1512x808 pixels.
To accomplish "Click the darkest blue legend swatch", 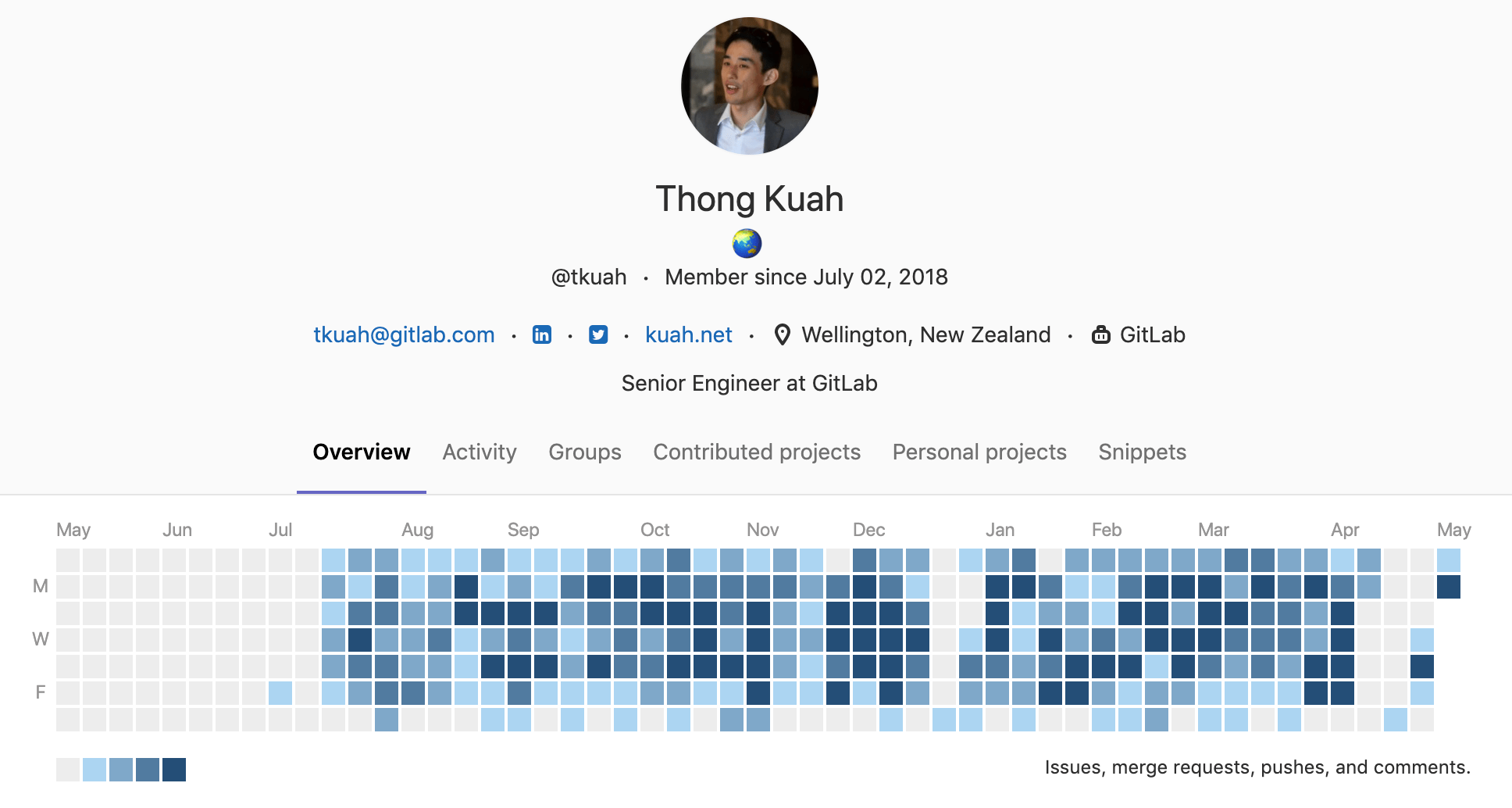I will [x=174, y=770].
